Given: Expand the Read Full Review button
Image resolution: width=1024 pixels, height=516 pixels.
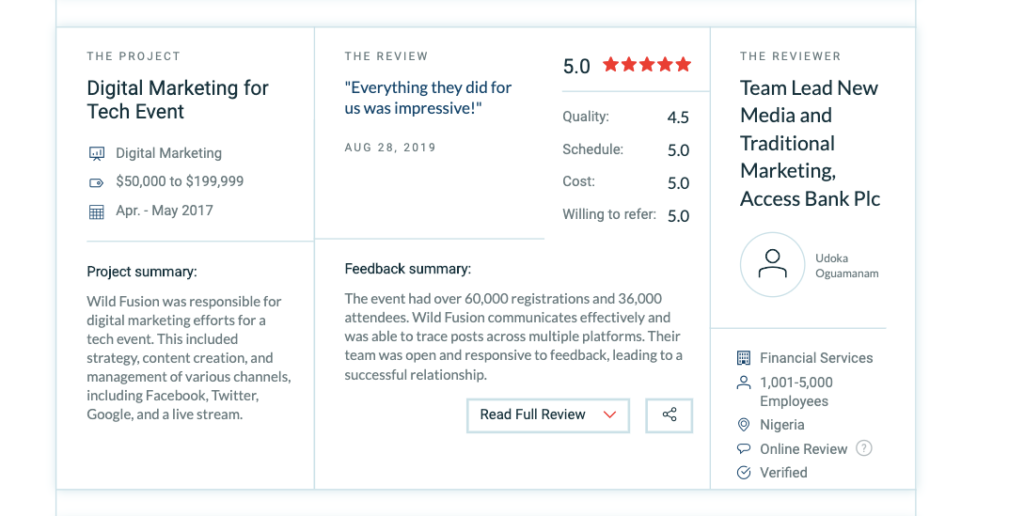Looking at the screenshot, I should pos(548,415).
